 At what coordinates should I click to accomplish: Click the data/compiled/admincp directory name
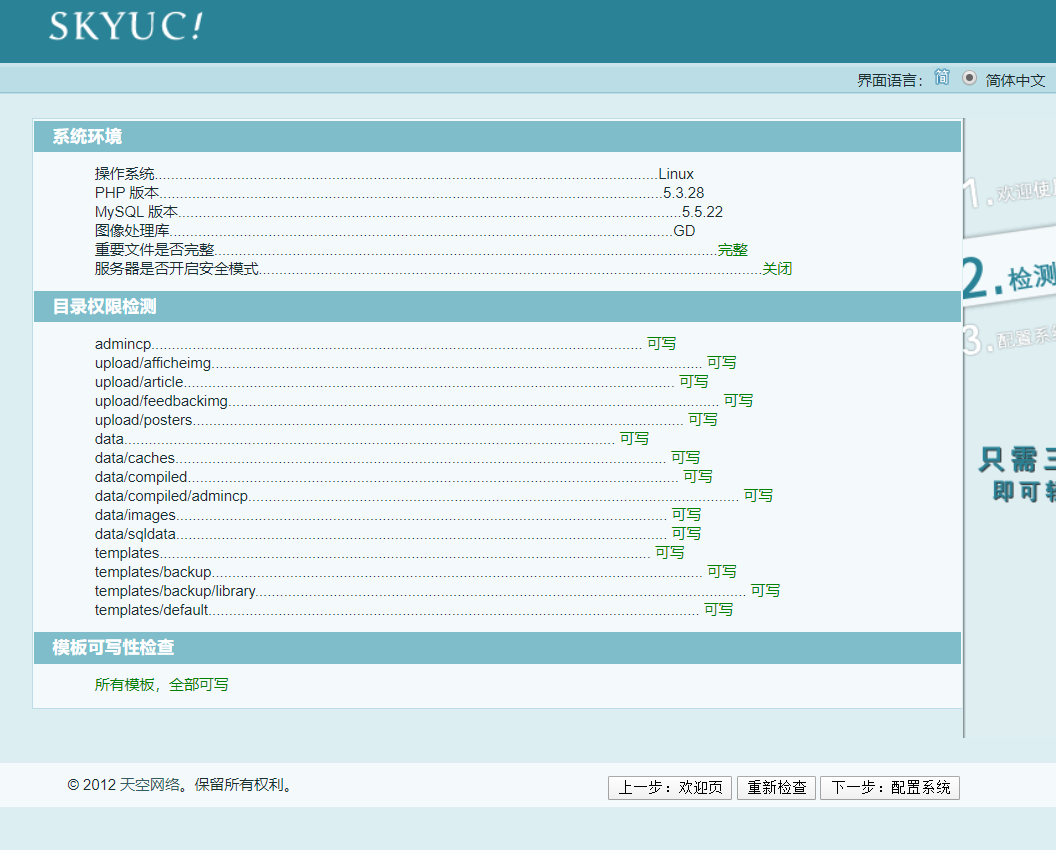tap(172, 496)
